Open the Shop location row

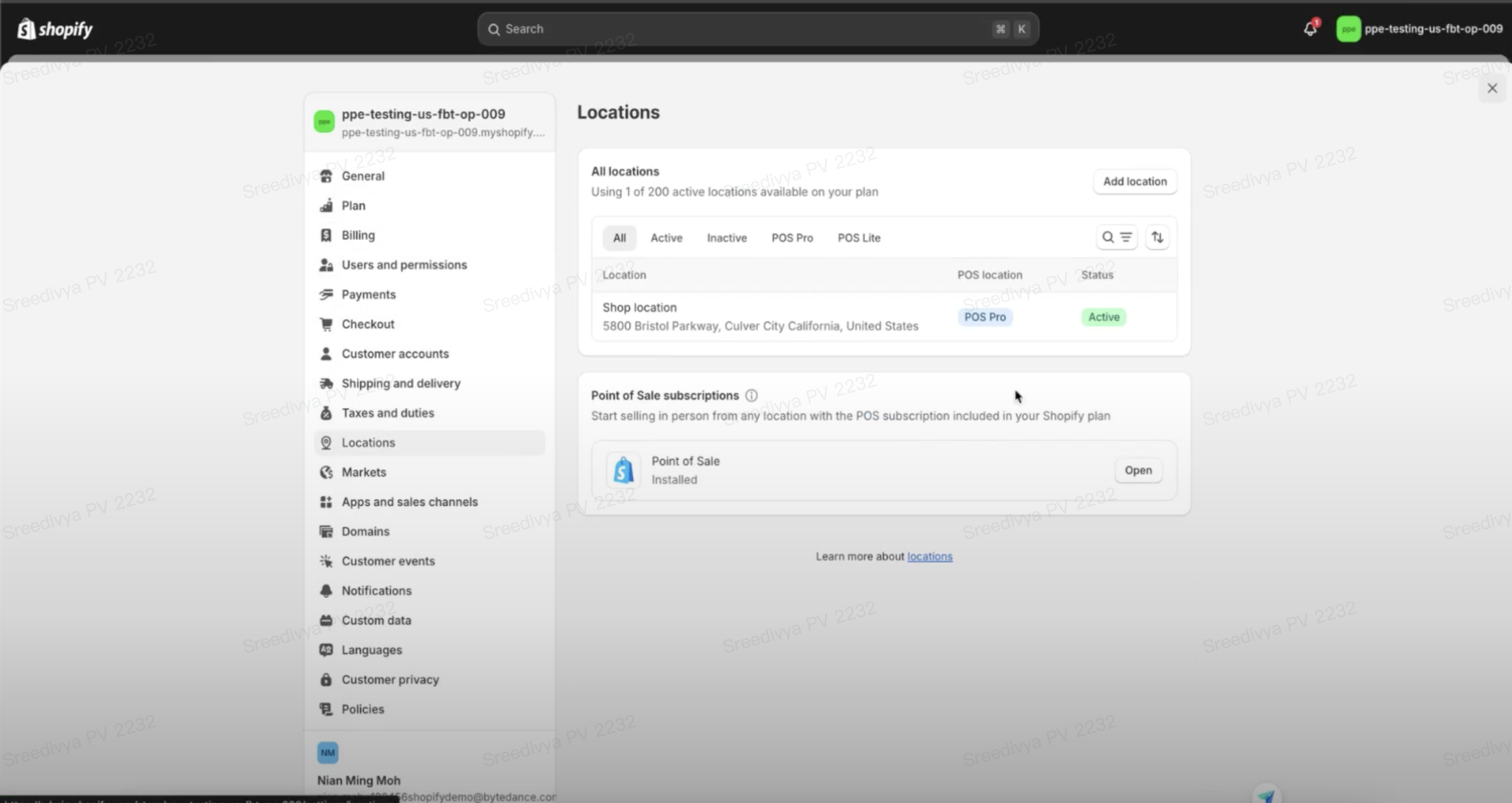coord(760,317)
